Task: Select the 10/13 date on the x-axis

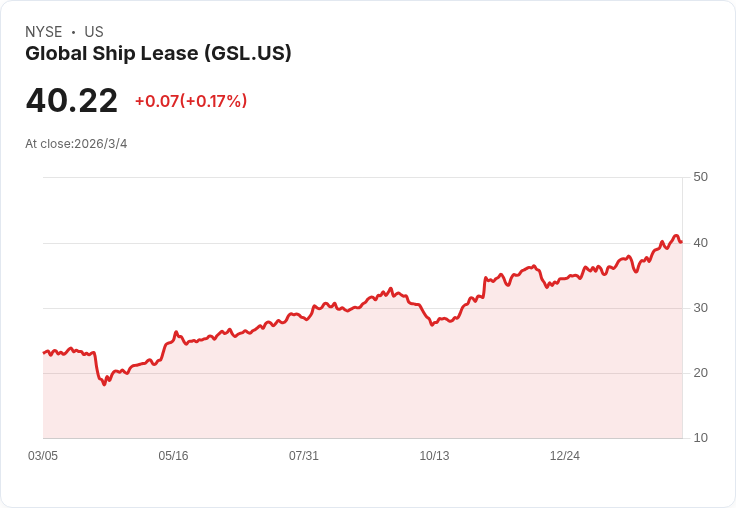Action: (x=434, y=456)
